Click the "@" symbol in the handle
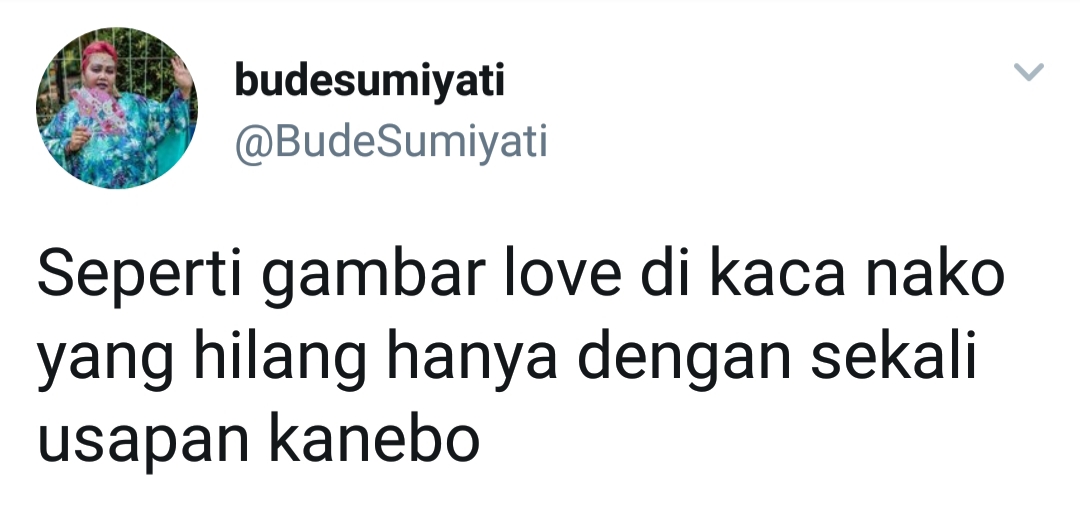 [250, 143]
